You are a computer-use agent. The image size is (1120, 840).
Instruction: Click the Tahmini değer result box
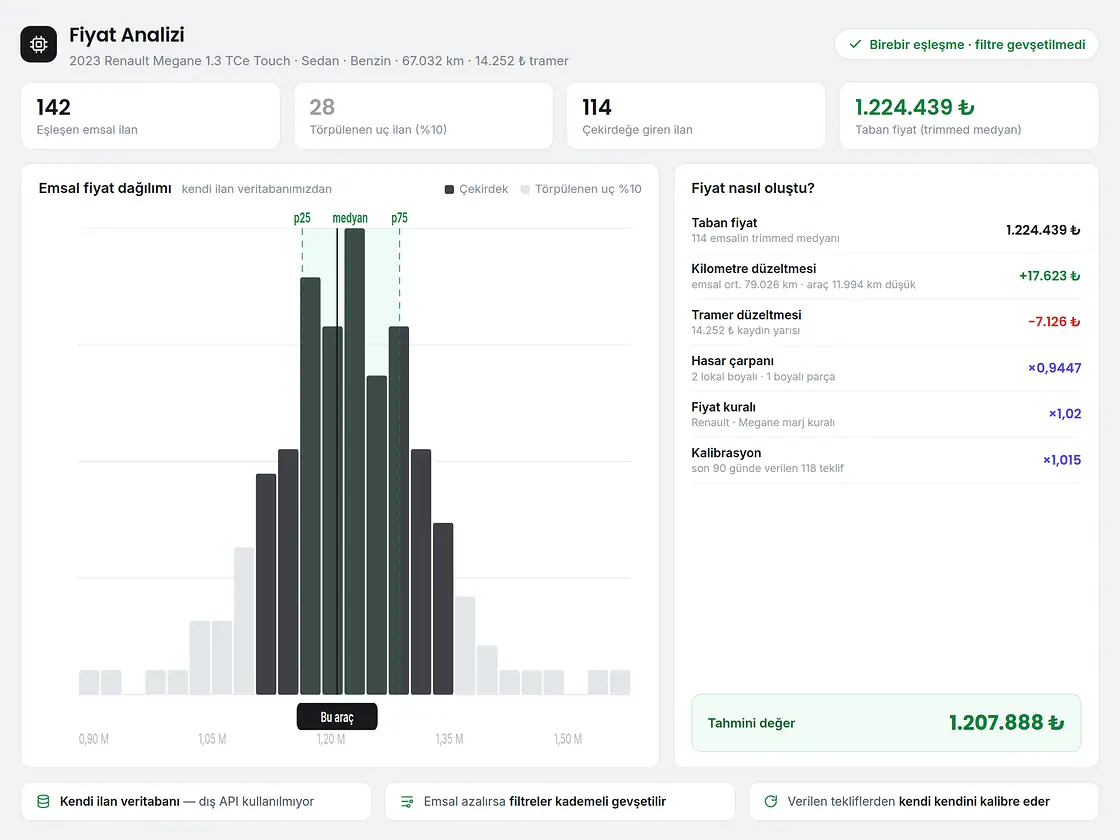click(x=886, y=723)
